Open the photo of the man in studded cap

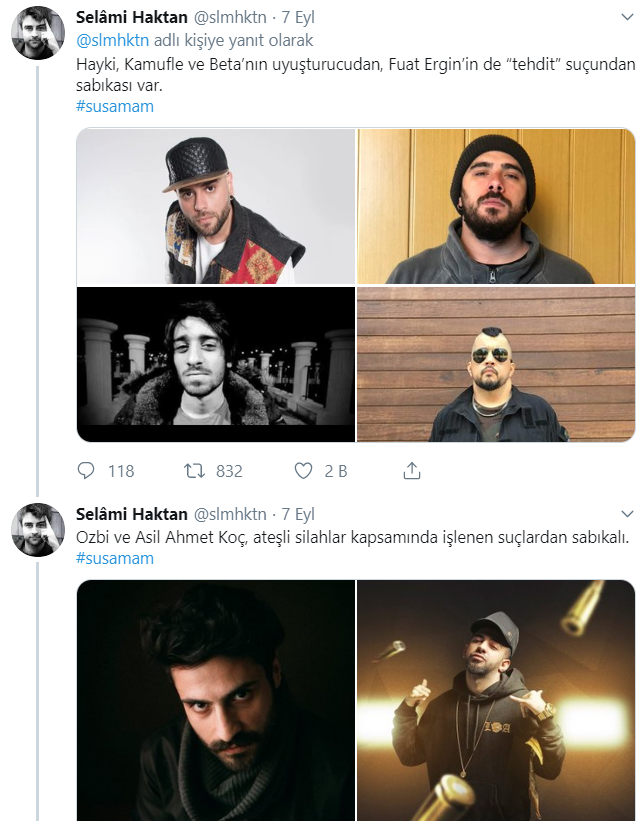tap(216, 206)
